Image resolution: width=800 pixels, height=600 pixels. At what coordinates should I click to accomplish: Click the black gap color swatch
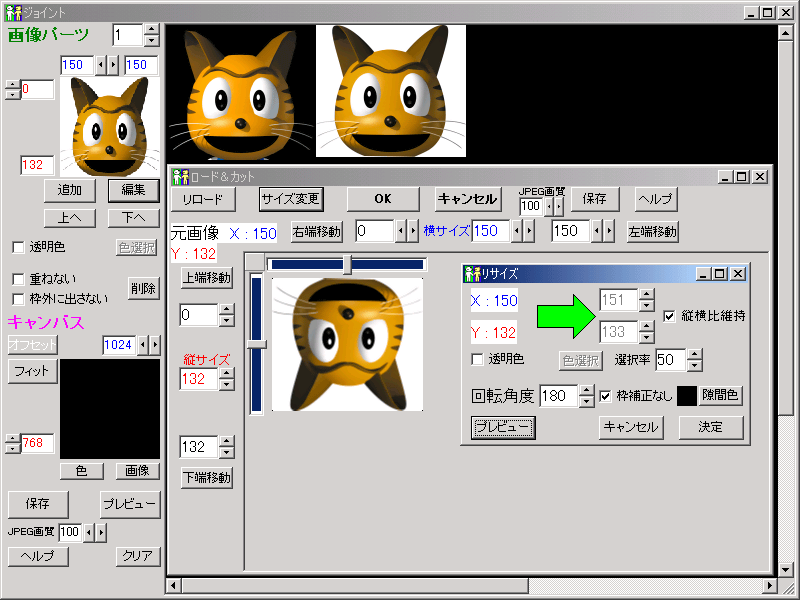tap(686, 395)
